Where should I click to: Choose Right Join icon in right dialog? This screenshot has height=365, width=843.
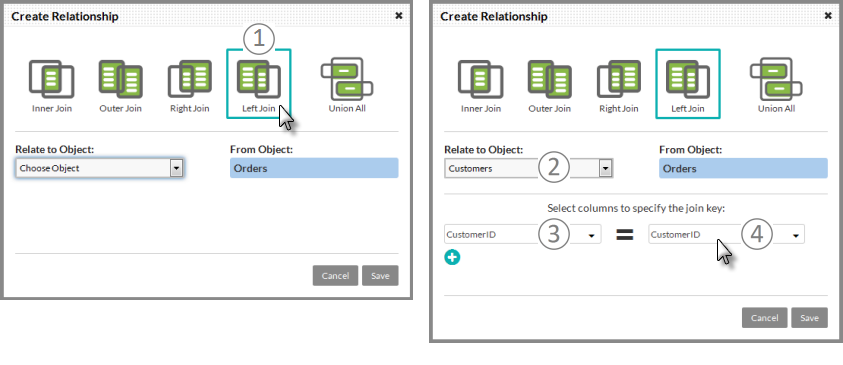pos(619,79)
